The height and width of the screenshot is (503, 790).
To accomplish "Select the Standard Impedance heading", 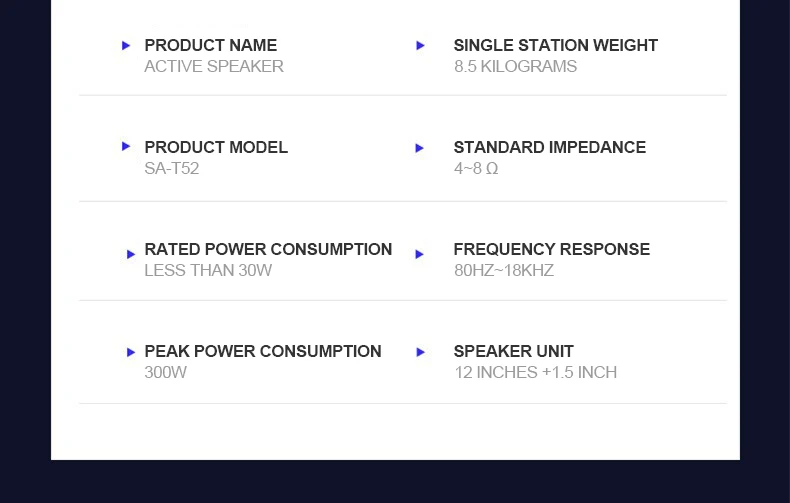I will click(550, 147).
